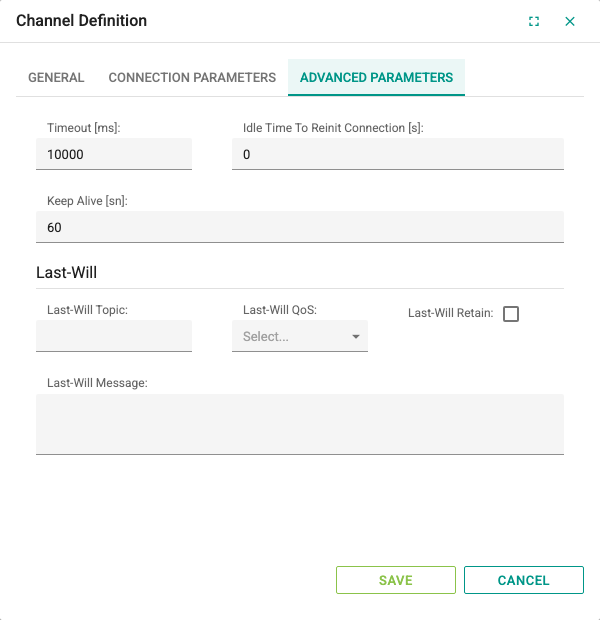
Task: Open the Connection Parameters tab
Action: pyautogui.click(x=192, y=78)
